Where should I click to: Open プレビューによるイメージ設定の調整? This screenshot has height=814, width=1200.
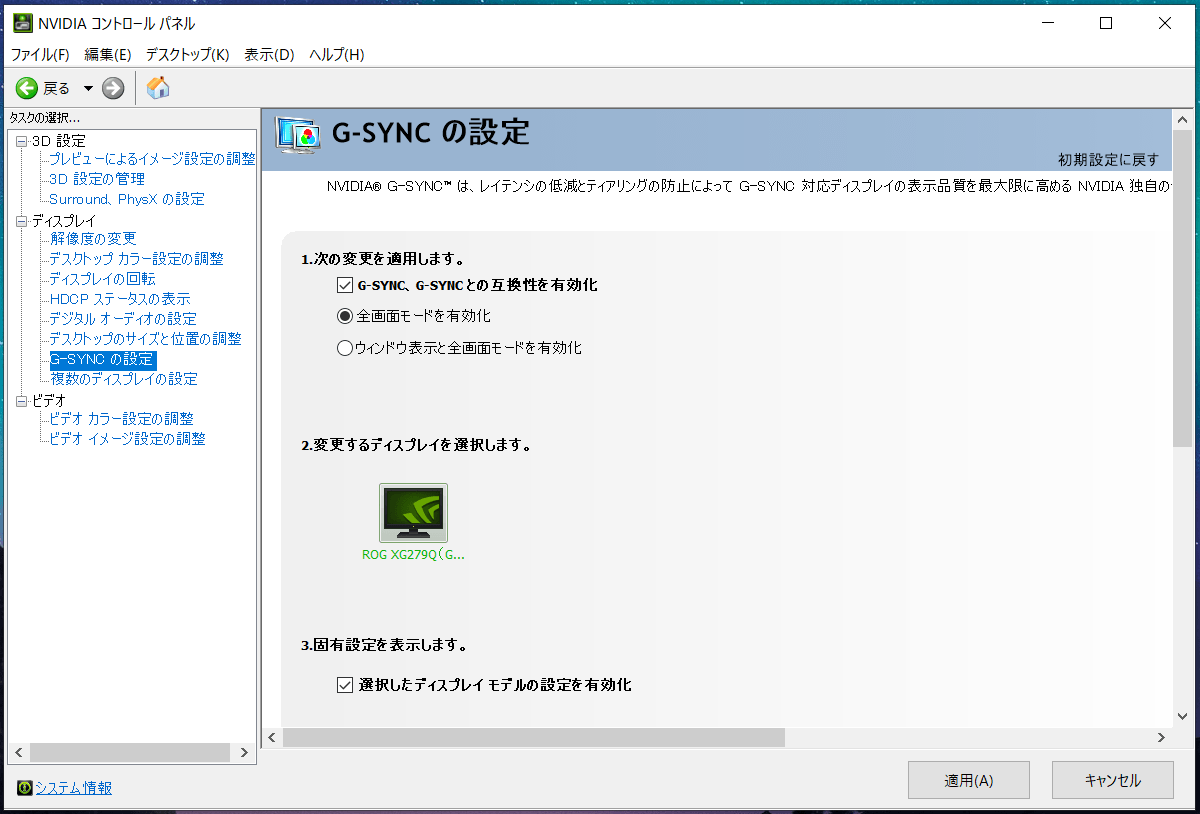152,159
